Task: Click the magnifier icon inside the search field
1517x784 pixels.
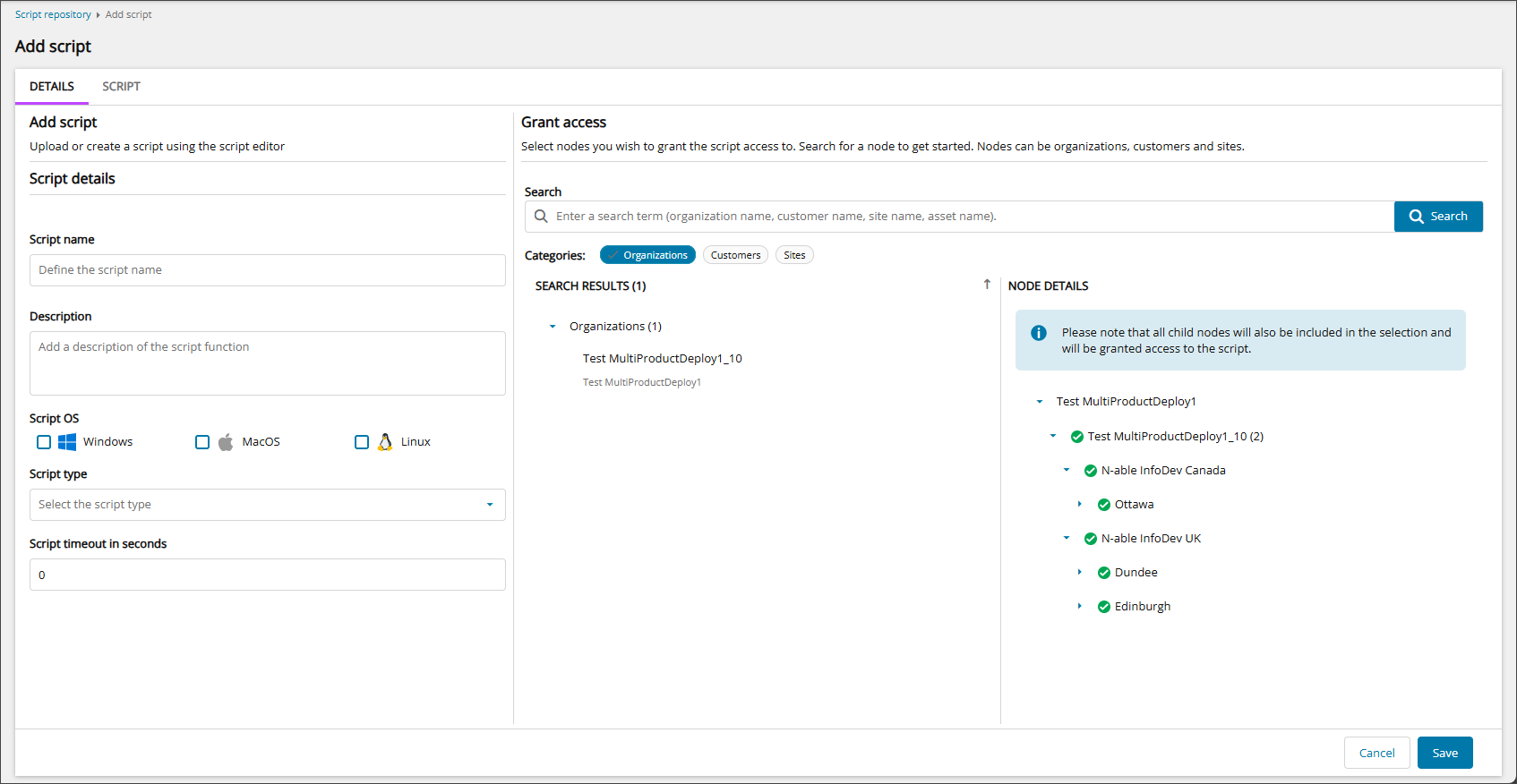Action: pos(541,217)
